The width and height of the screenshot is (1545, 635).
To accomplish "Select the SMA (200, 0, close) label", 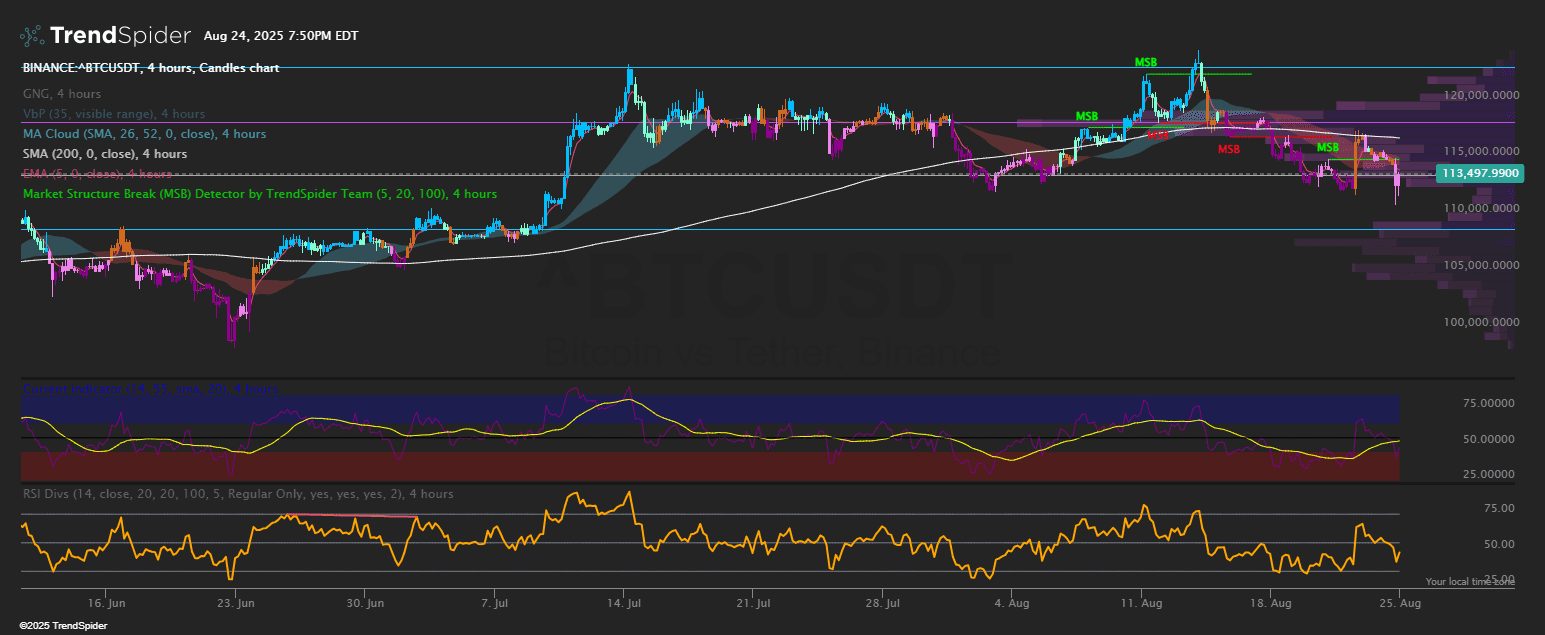I will [105, 154].
